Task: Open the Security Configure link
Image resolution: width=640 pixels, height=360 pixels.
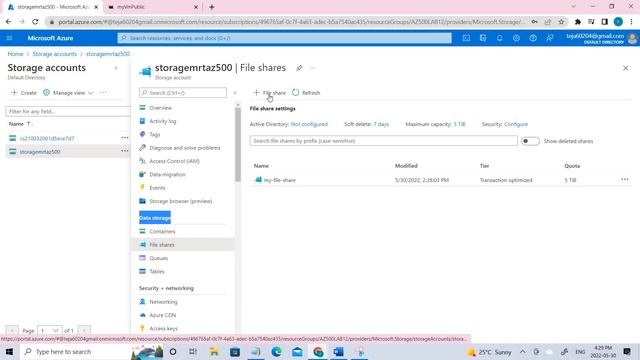Action: [x=516, y=124]
